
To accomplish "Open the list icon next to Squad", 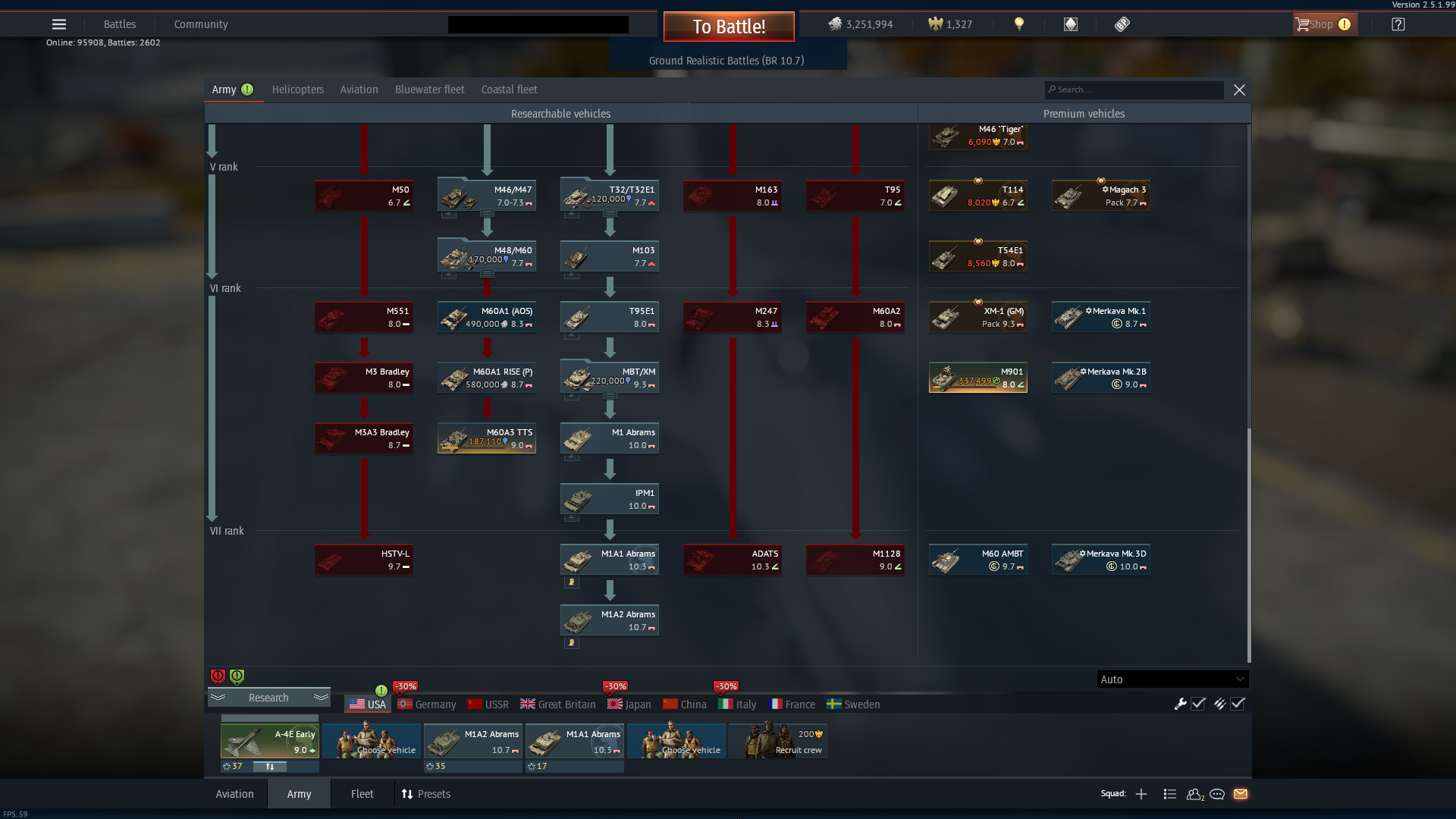I will click(1170, 794).
